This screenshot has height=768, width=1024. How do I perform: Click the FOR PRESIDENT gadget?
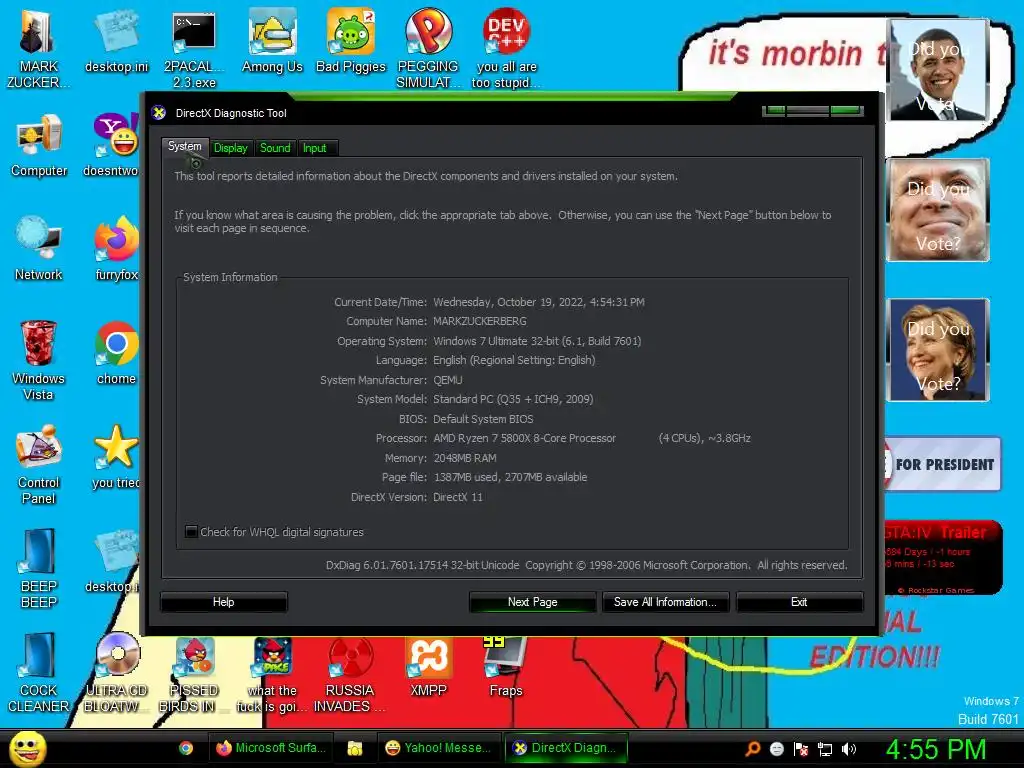click(x=942, y=464)
